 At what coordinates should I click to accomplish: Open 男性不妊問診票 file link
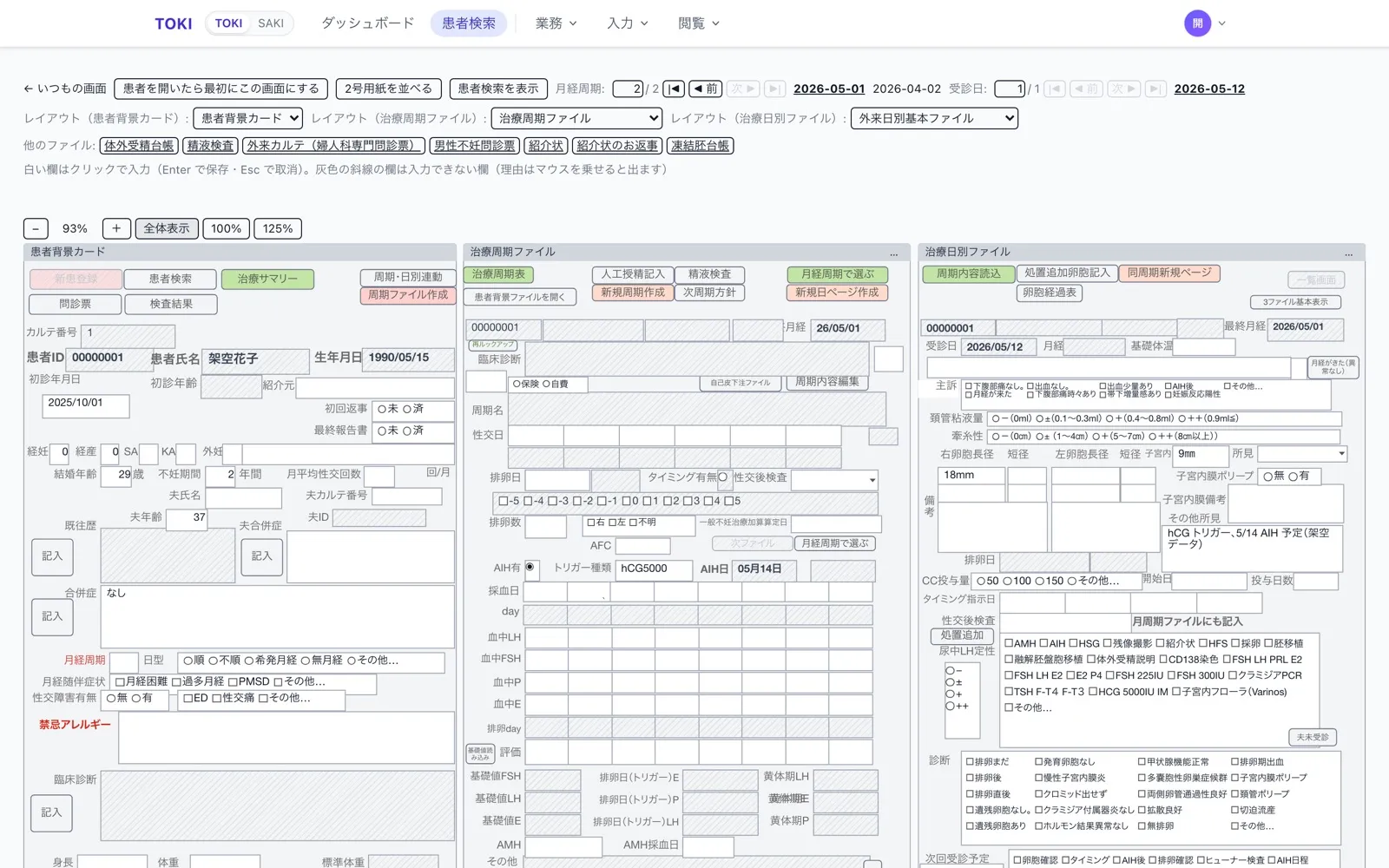click(475, 146)
